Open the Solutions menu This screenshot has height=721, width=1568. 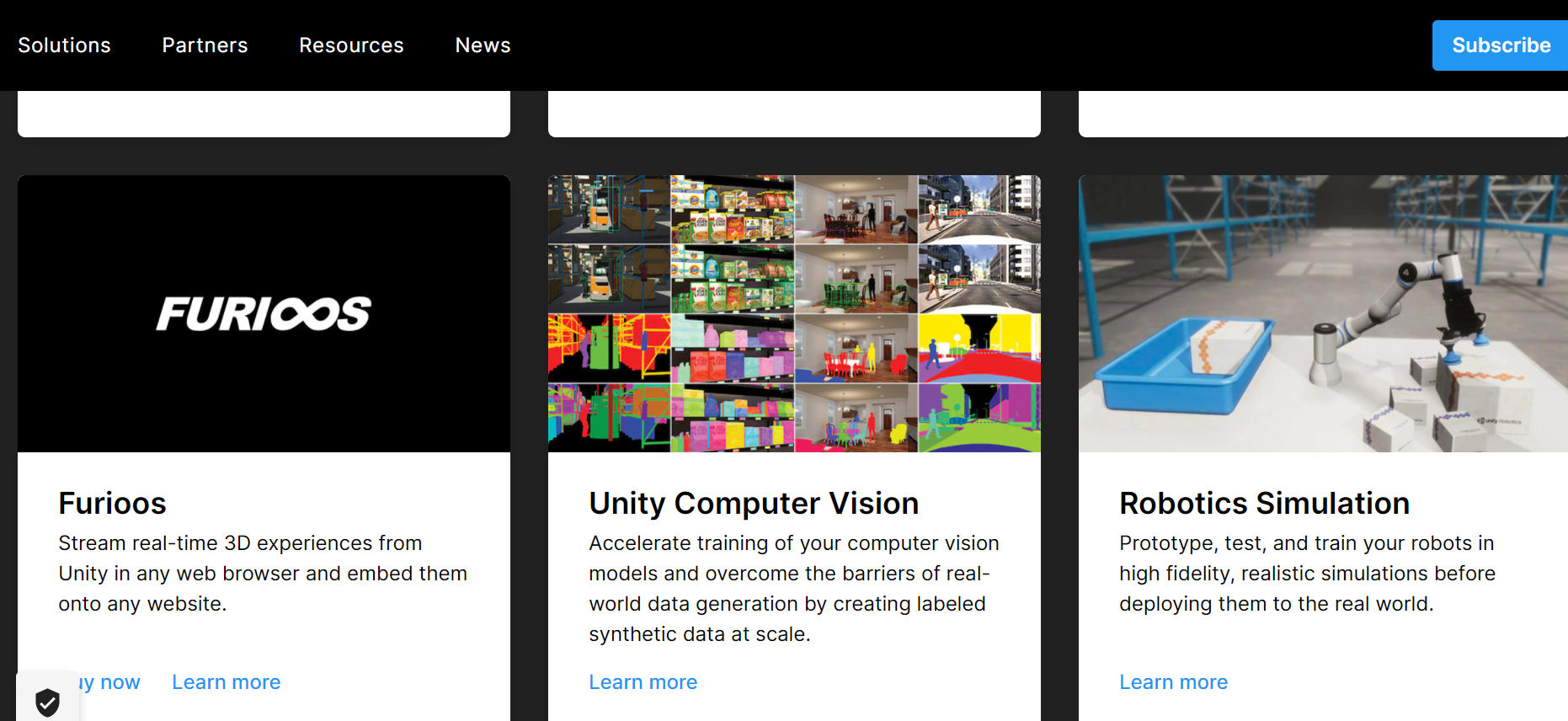point(64,45)
